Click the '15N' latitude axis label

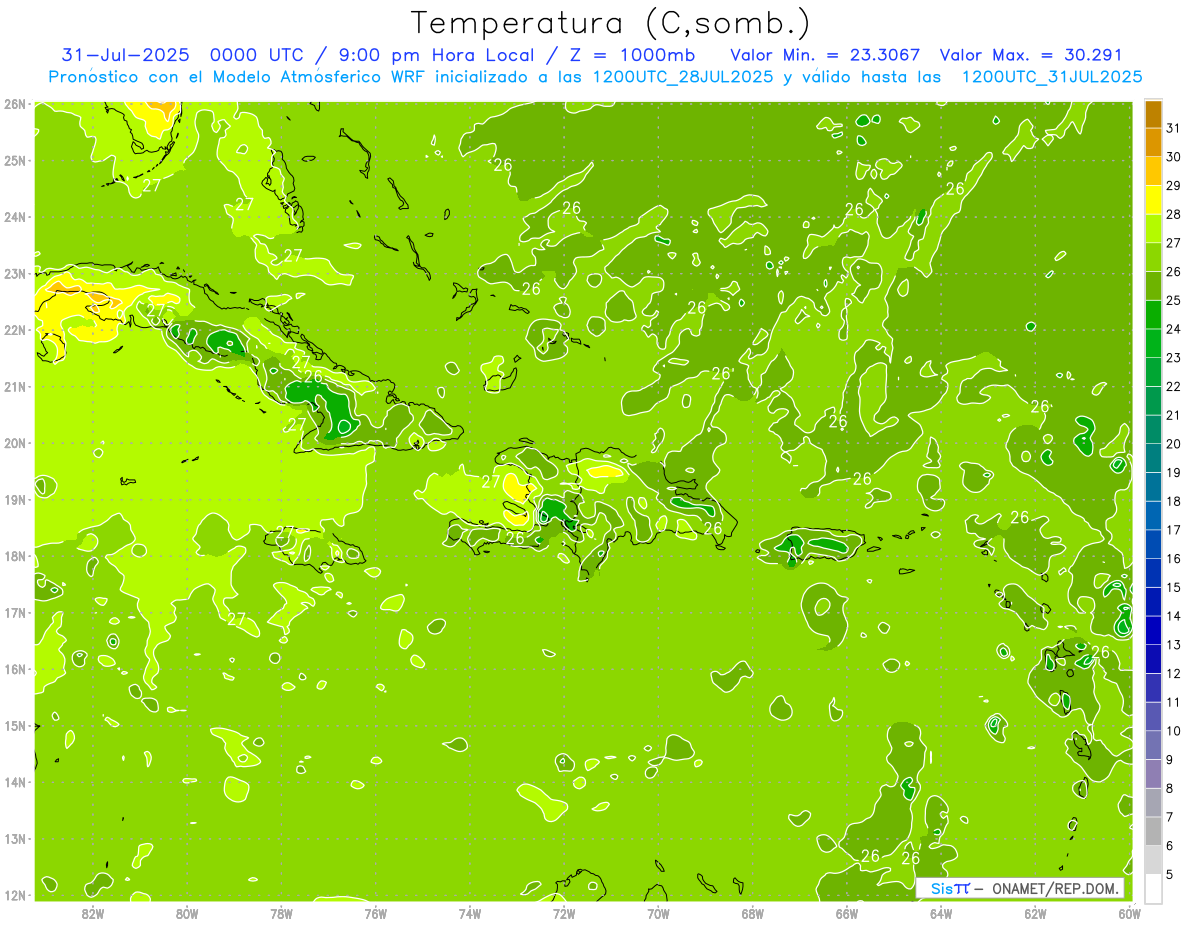click(14, 725)
